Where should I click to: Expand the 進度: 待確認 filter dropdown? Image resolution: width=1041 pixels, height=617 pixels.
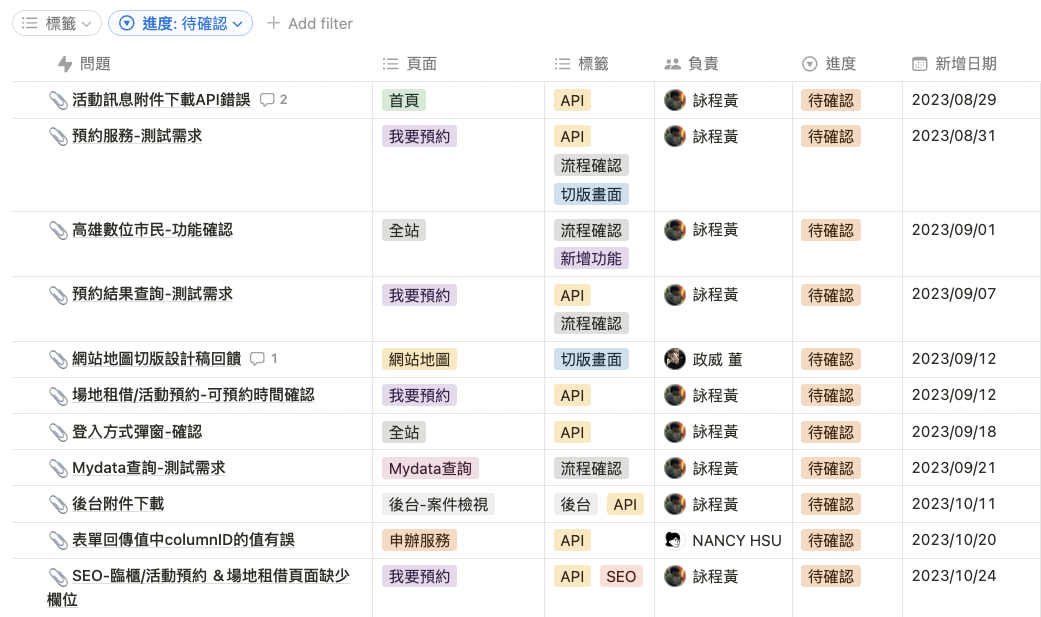pyautogui.click(x=180, y=23)
